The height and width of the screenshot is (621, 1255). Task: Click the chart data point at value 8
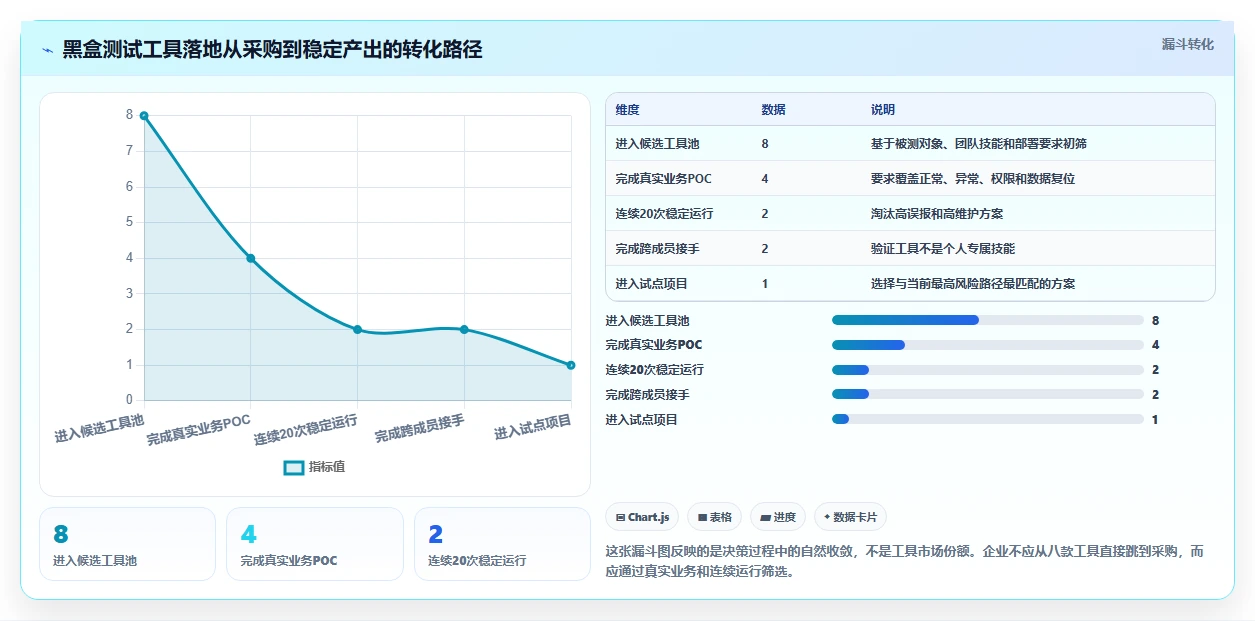[144, 116]
